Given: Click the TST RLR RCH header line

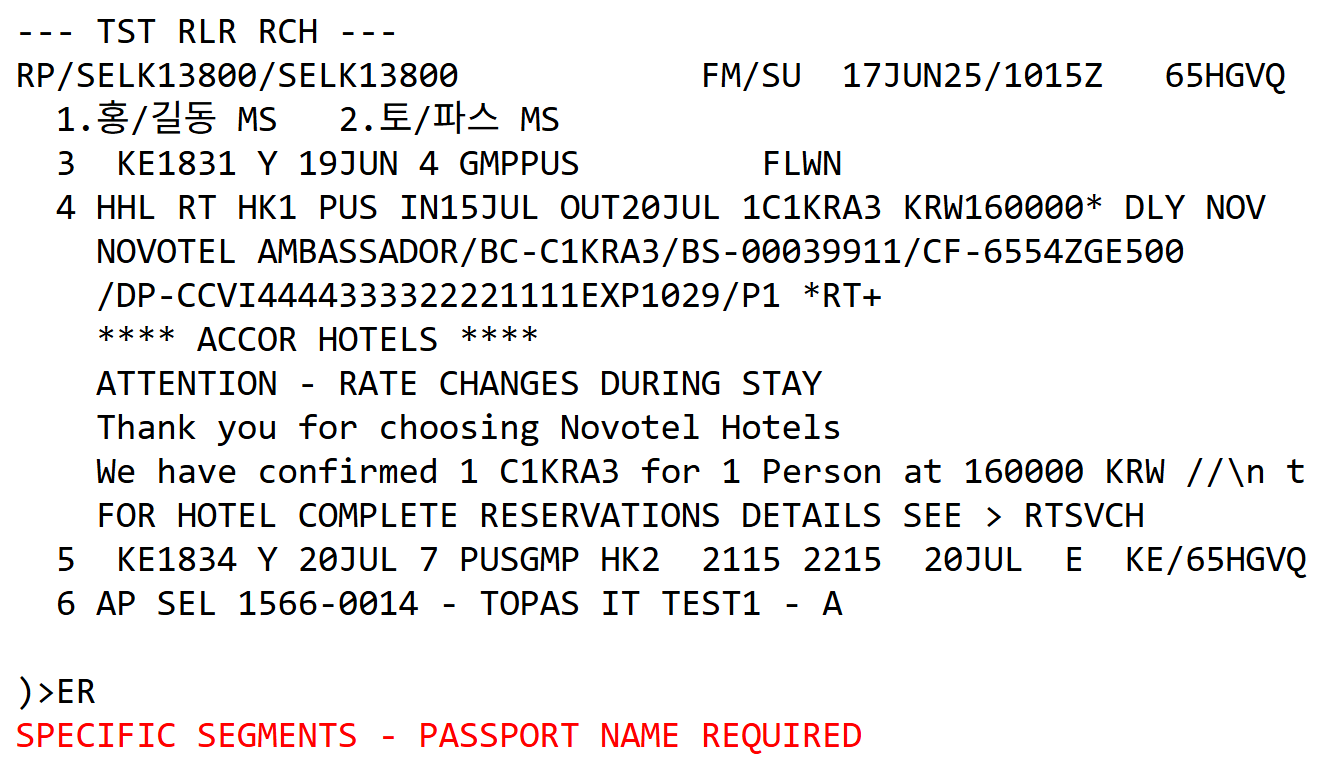Looking at the screenshot, I should (207, 32).
